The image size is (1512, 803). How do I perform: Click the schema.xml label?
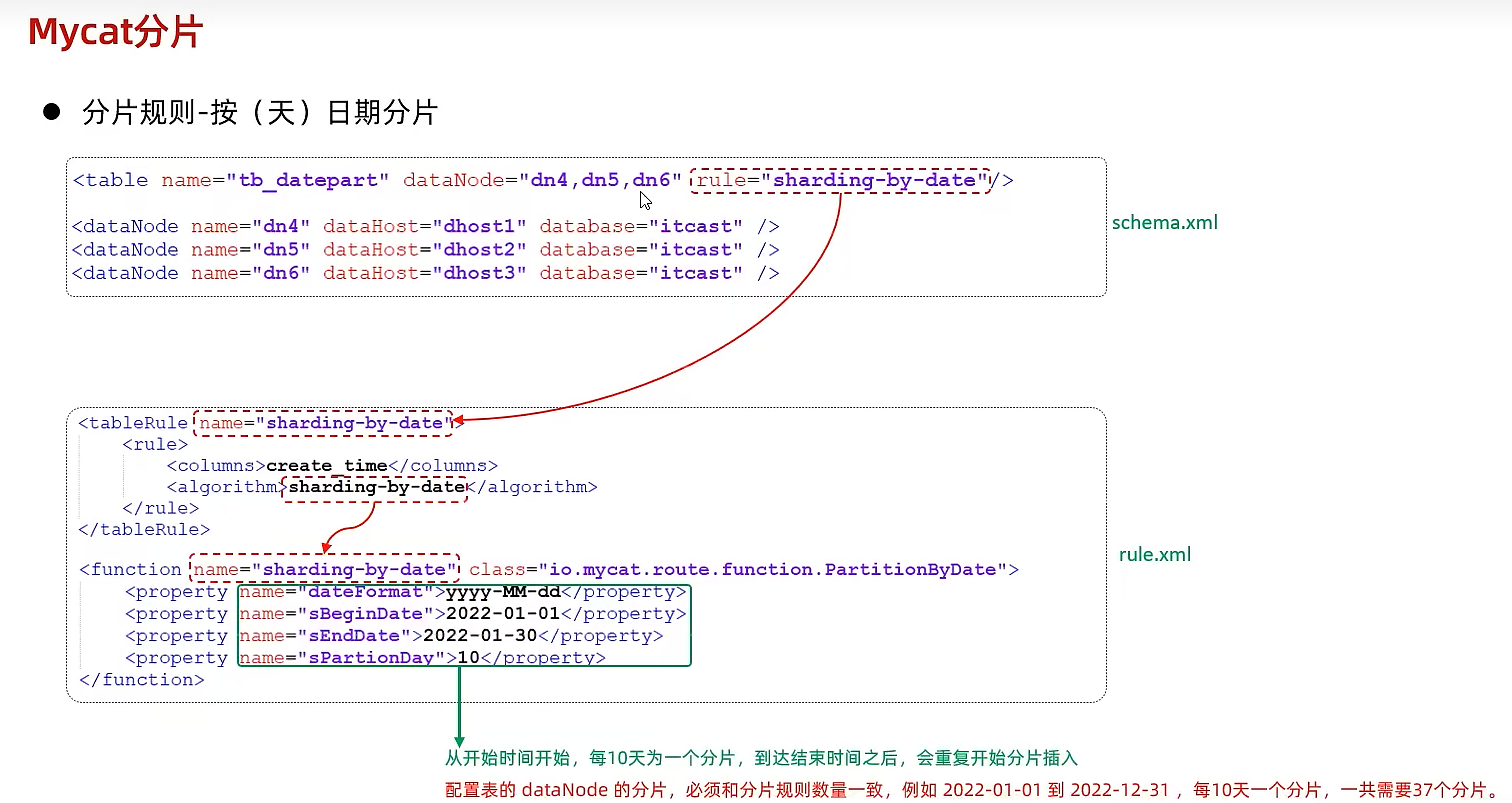(x=1165, y=223)
